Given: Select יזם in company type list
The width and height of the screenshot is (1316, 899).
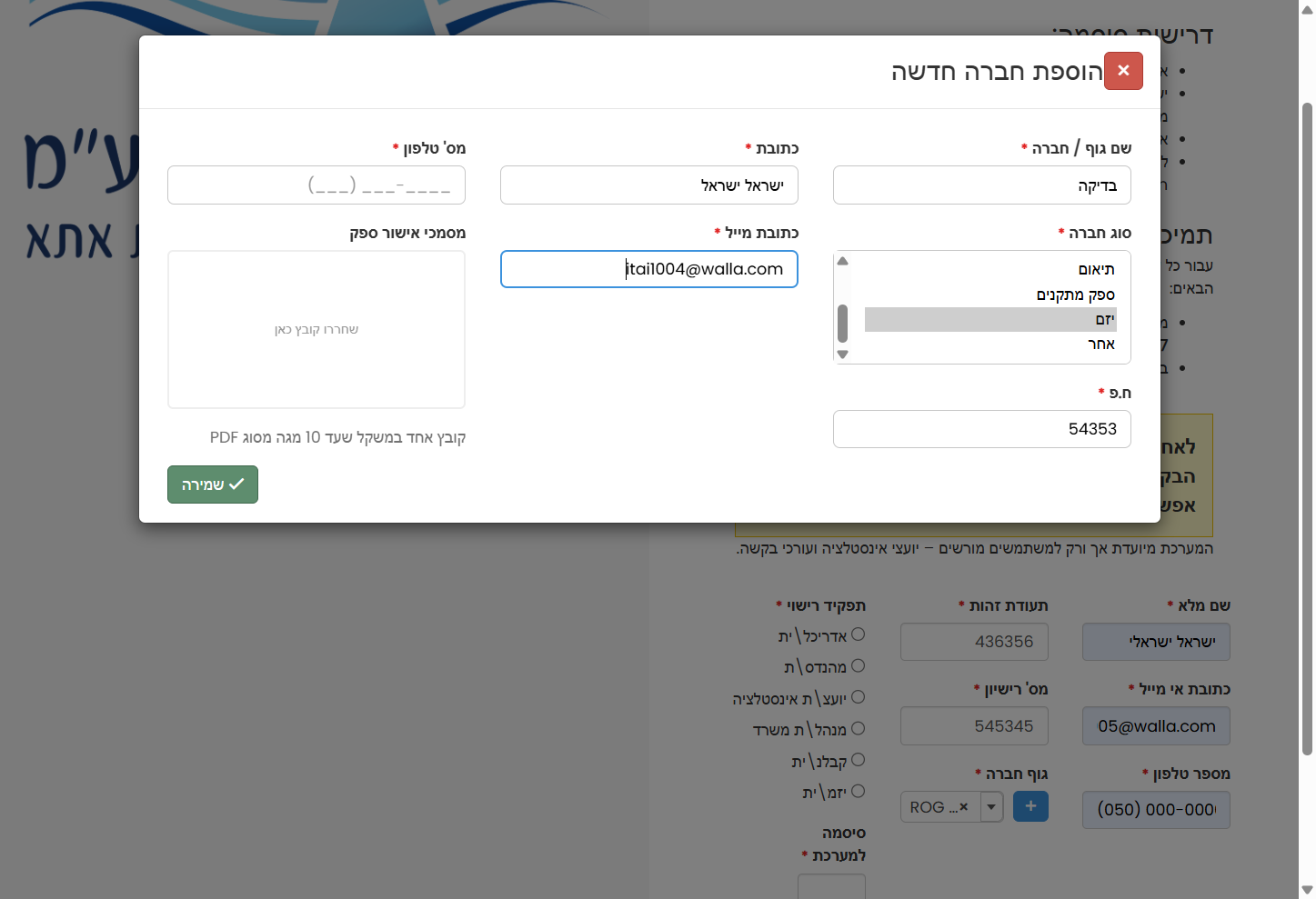Looking at the screenshot, I should click(x=990, y=319).
